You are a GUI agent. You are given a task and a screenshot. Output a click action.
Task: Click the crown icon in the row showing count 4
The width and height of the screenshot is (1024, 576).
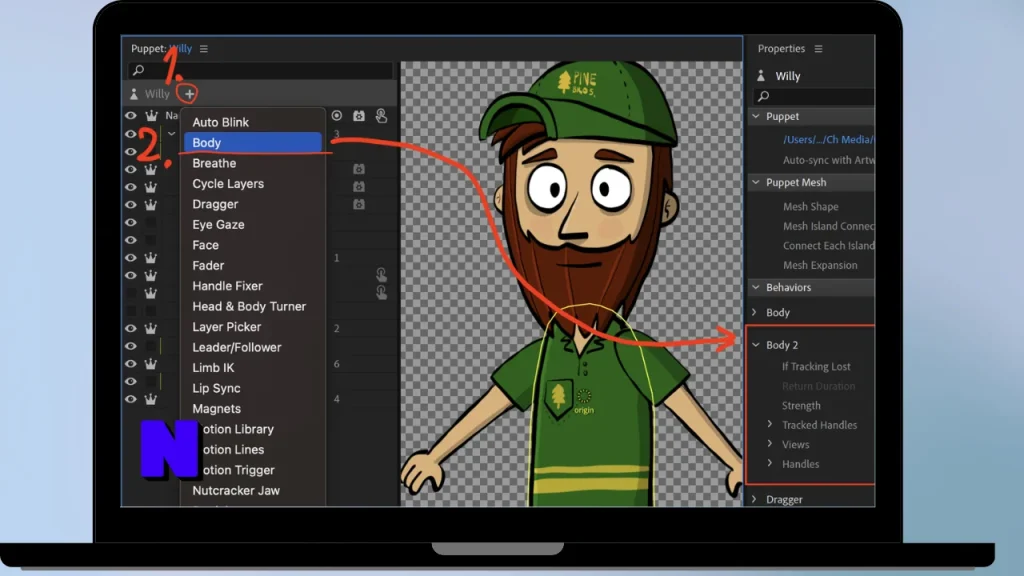(151, 399)
